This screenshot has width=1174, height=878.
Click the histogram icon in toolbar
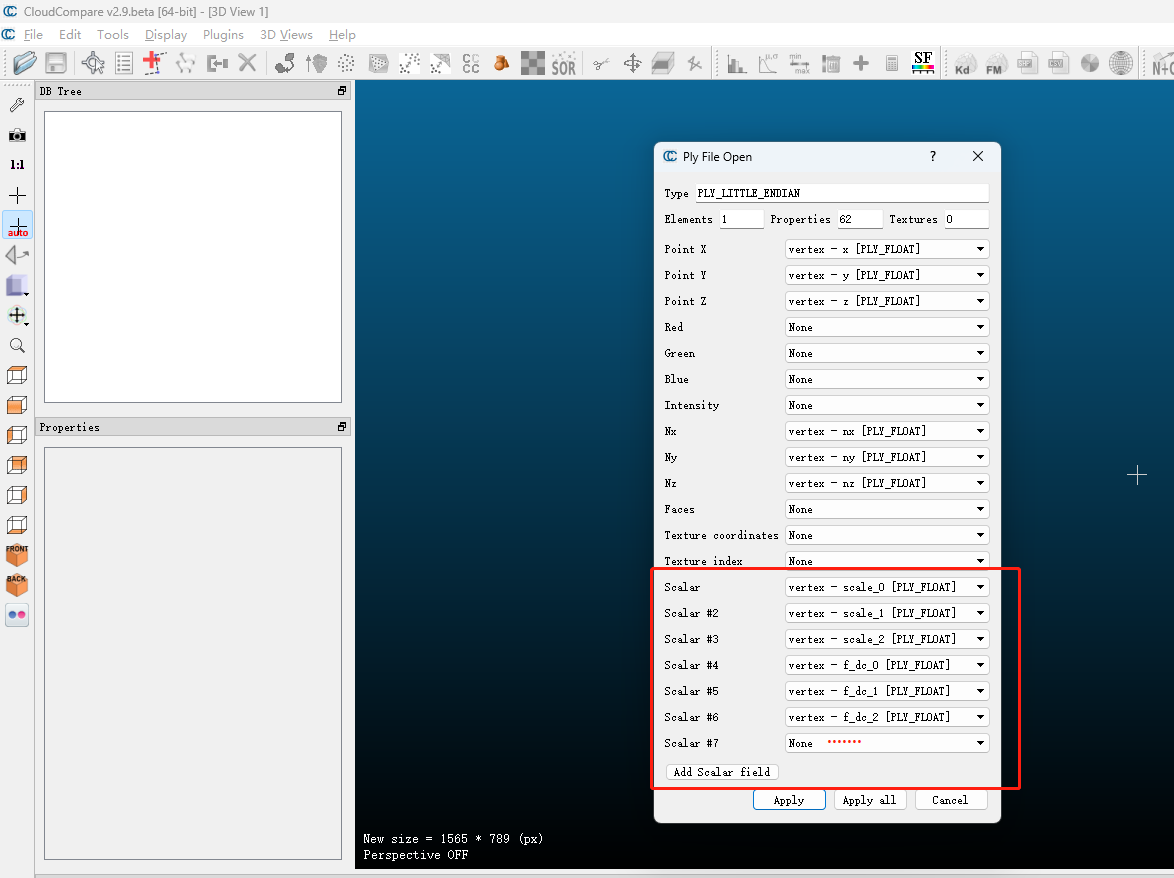click(x=737, y=64)
